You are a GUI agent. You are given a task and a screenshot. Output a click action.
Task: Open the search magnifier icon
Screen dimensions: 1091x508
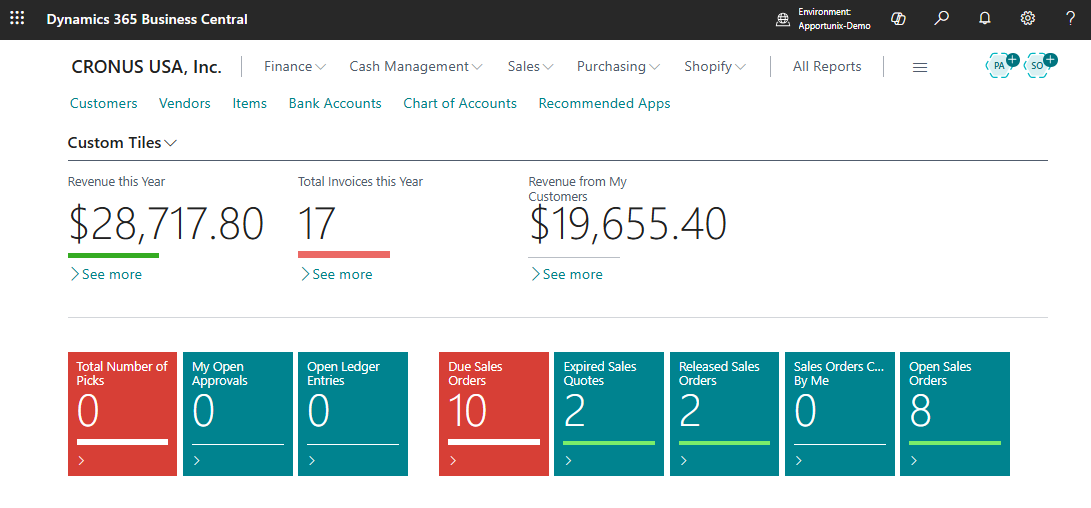click(941, 19)
